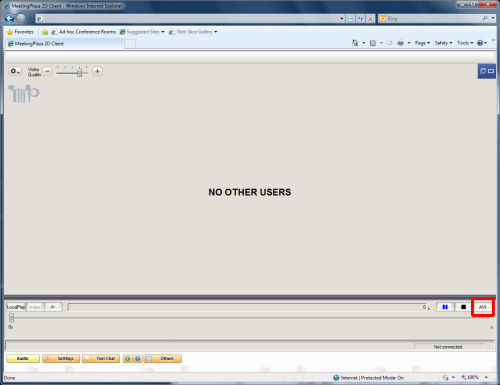Viewport: 500px width, 385px height.
Task: Click the blue help icon in bottom toolbar
Action: 137,359
